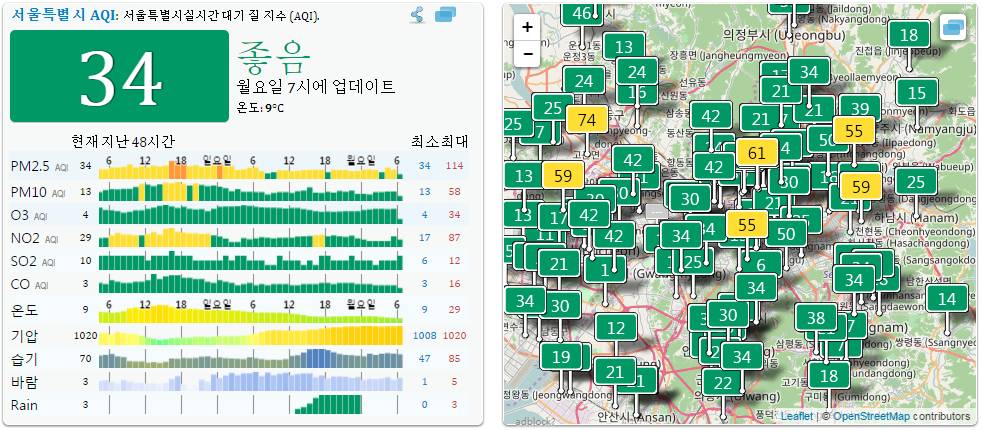Select the green 15 map marker
The width and height of the screenshot is (982, 430).
tap(917, 93)
